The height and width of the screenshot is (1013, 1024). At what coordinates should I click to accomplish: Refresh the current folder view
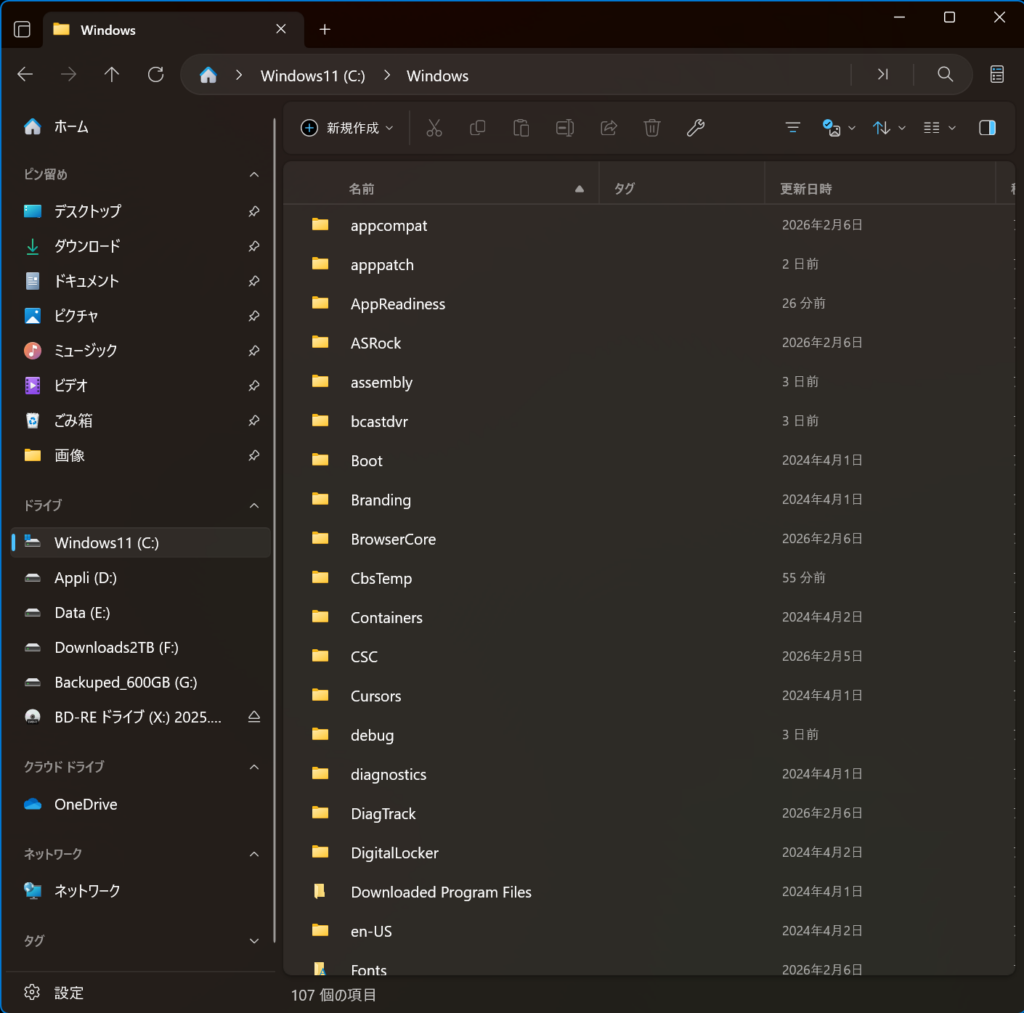coord(155,75)
